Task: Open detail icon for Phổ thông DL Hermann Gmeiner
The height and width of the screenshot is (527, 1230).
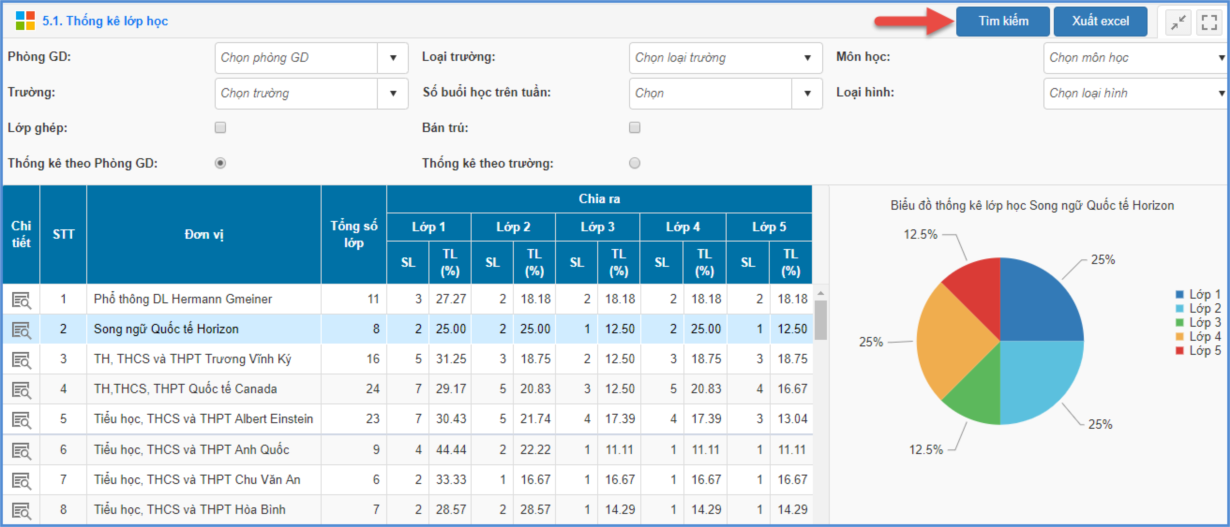Action: pos(21,299)
